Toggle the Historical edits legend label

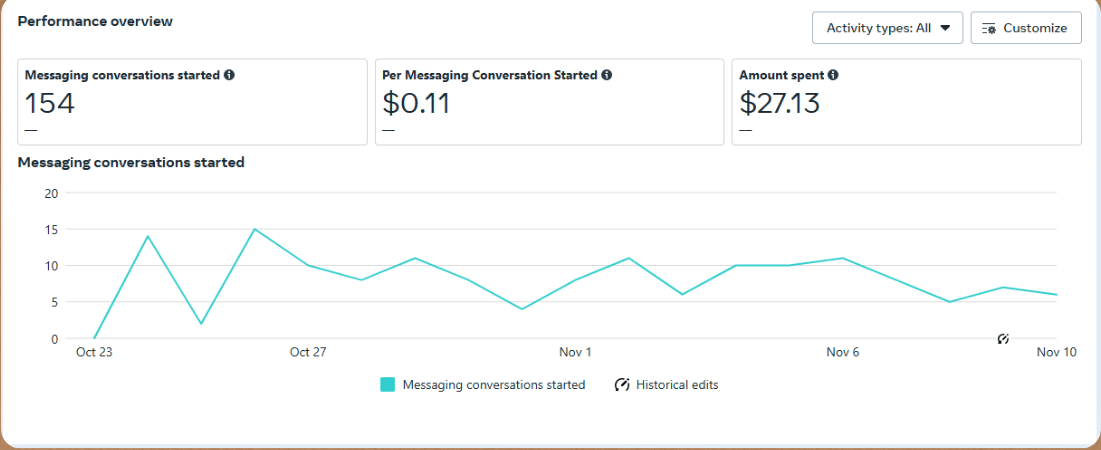click(677, 385)
